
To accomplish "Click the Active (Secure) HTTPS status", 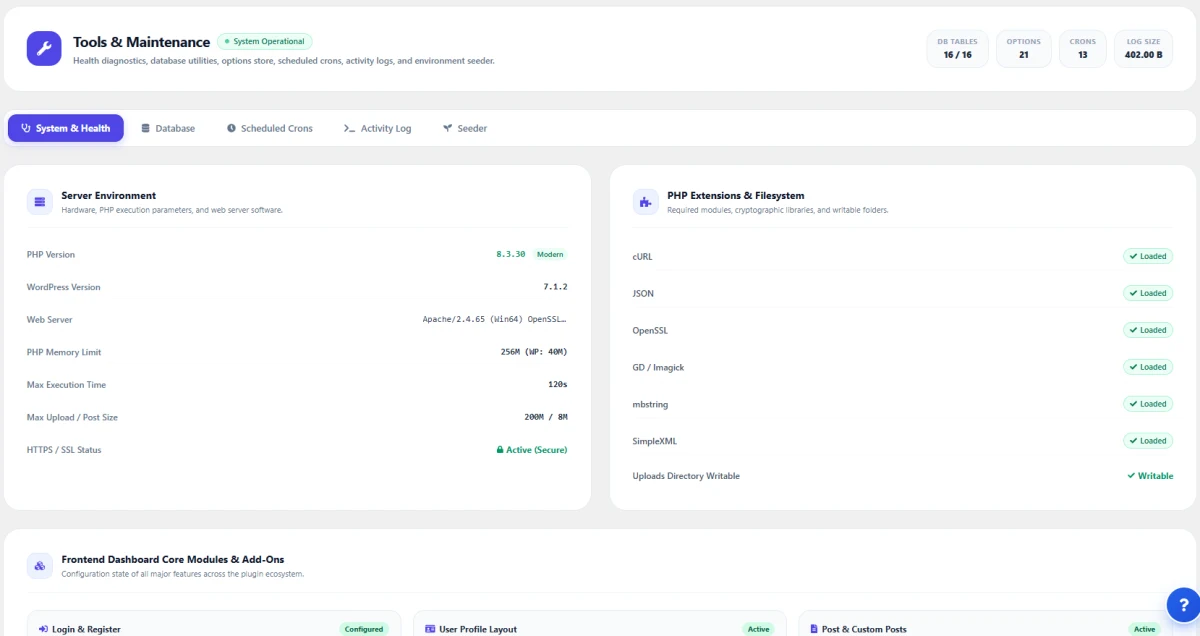I will pyautogui.click(x=532, y=450).
